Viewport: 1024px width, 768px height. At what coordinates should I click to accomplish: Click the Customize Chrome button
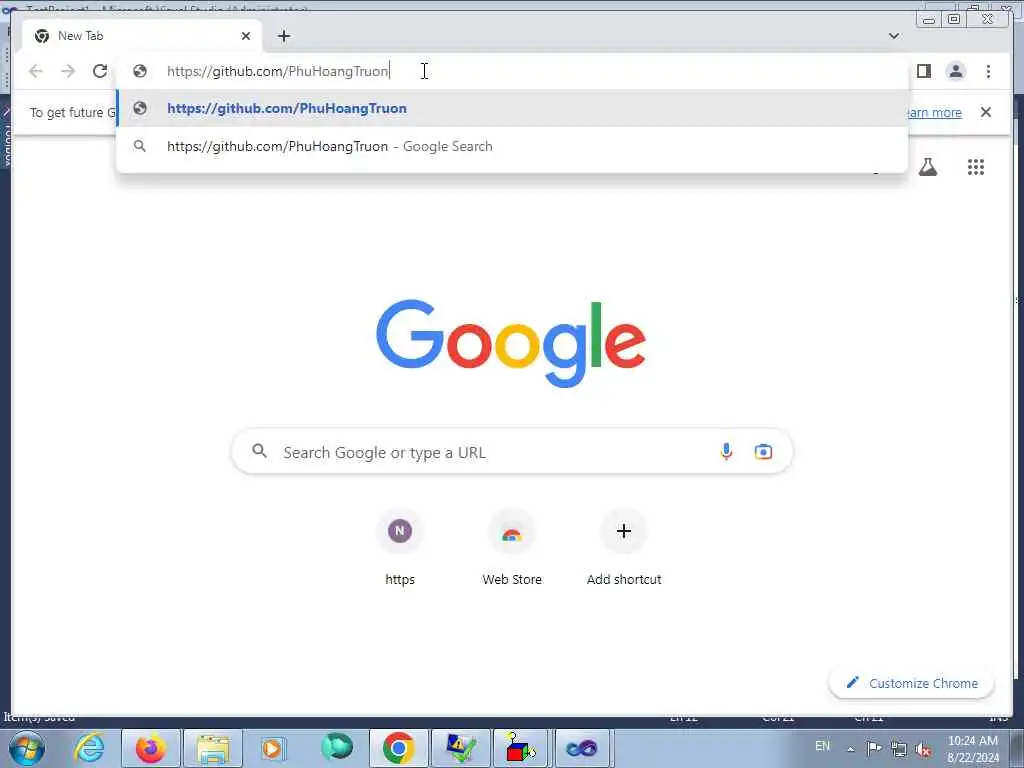[912, 683]
